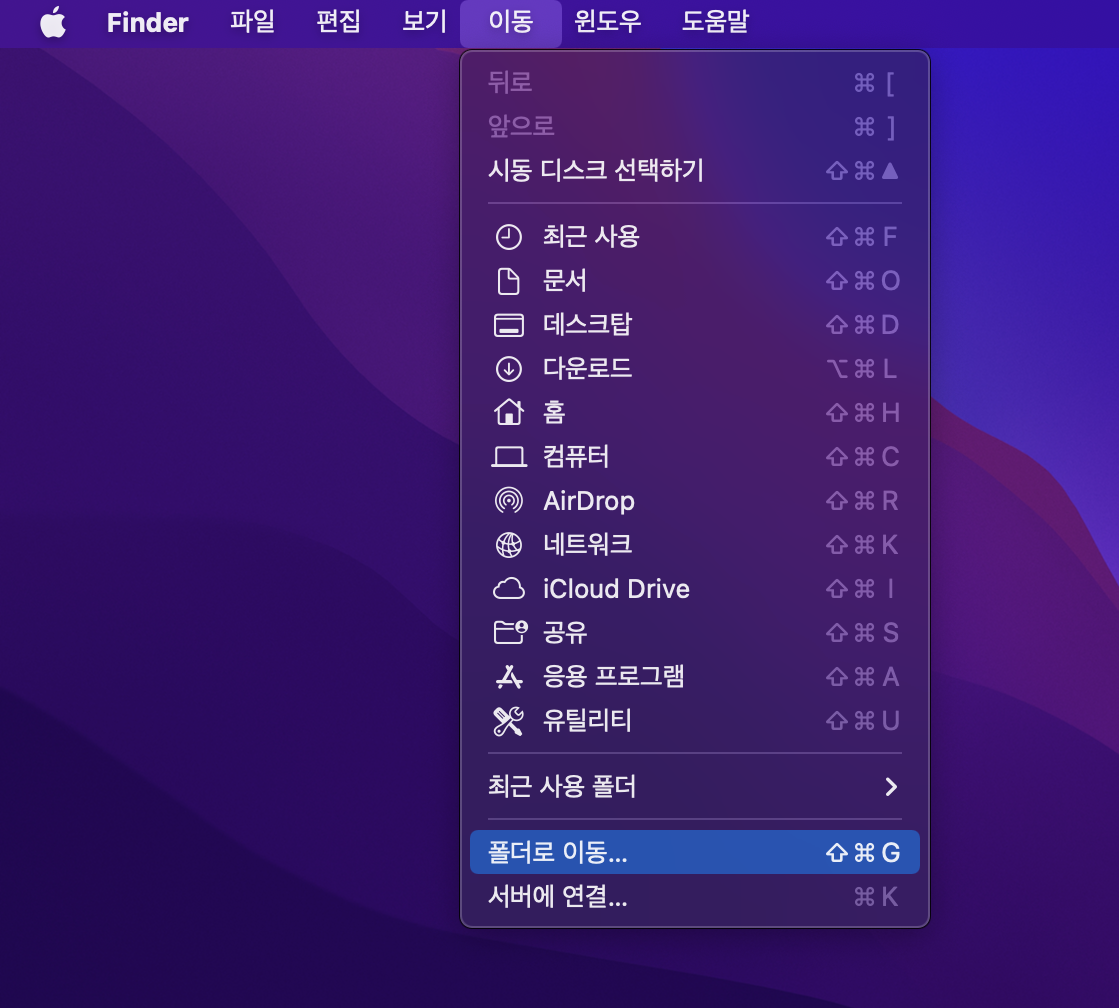Image resolution: width=1119 pixels, height=1008 pixels.
Task: Select 네트워크 text in menu
Action: pos(587,545)
